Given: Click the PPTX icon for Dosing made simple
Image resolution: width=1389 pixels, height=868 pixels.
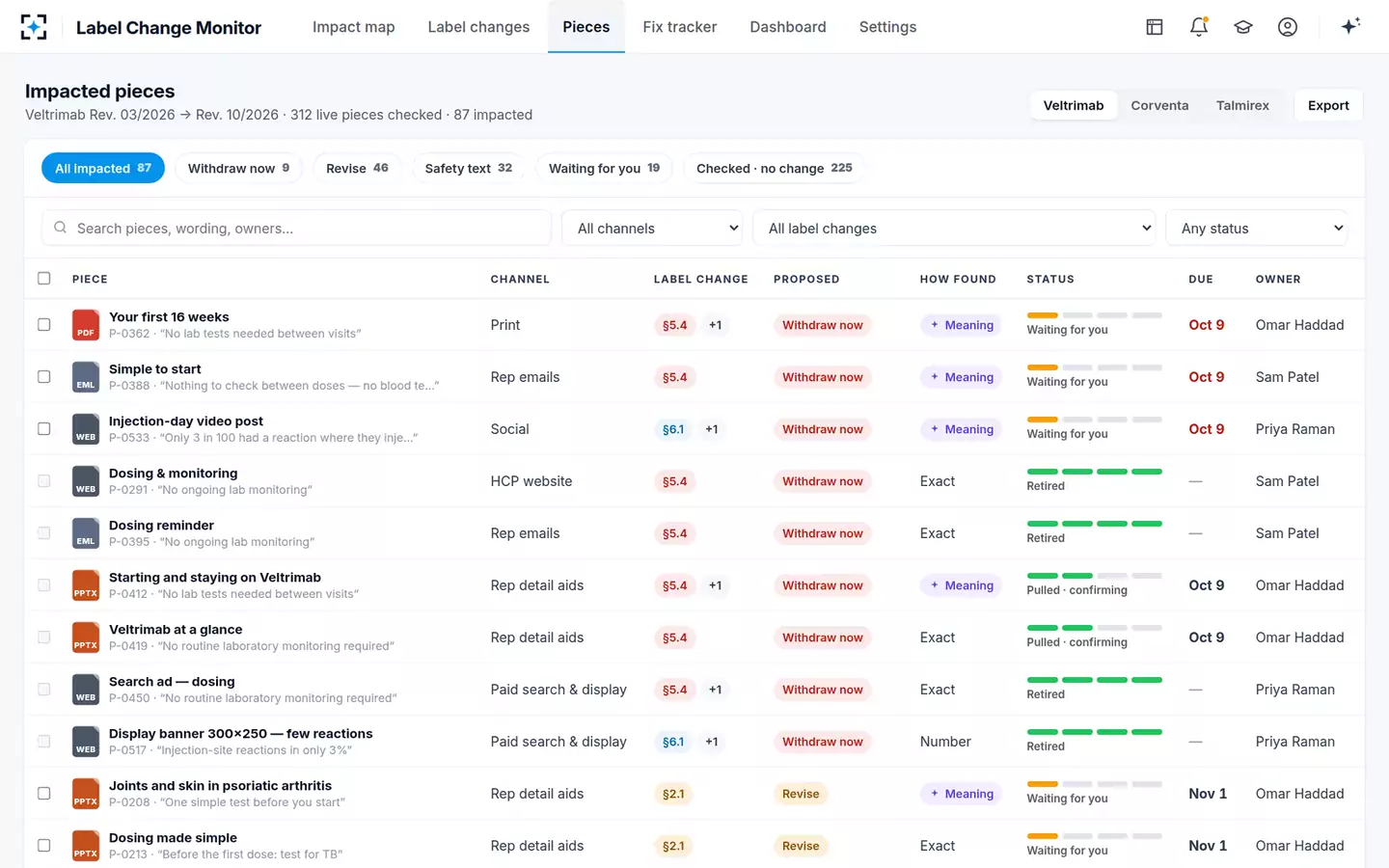Looking at the screenshot, I should point(86,846).
